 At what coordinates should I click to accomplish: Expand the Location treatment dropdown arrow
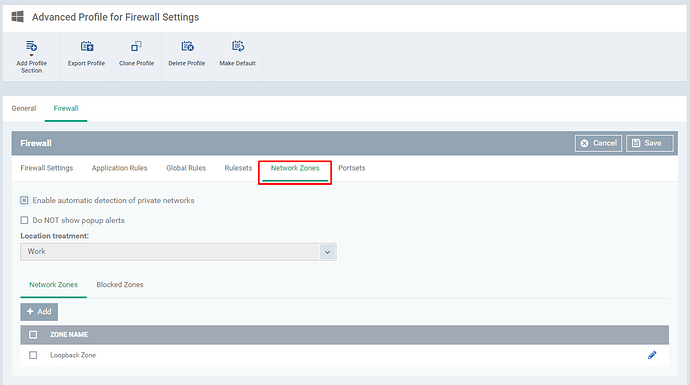coord(327,252)
